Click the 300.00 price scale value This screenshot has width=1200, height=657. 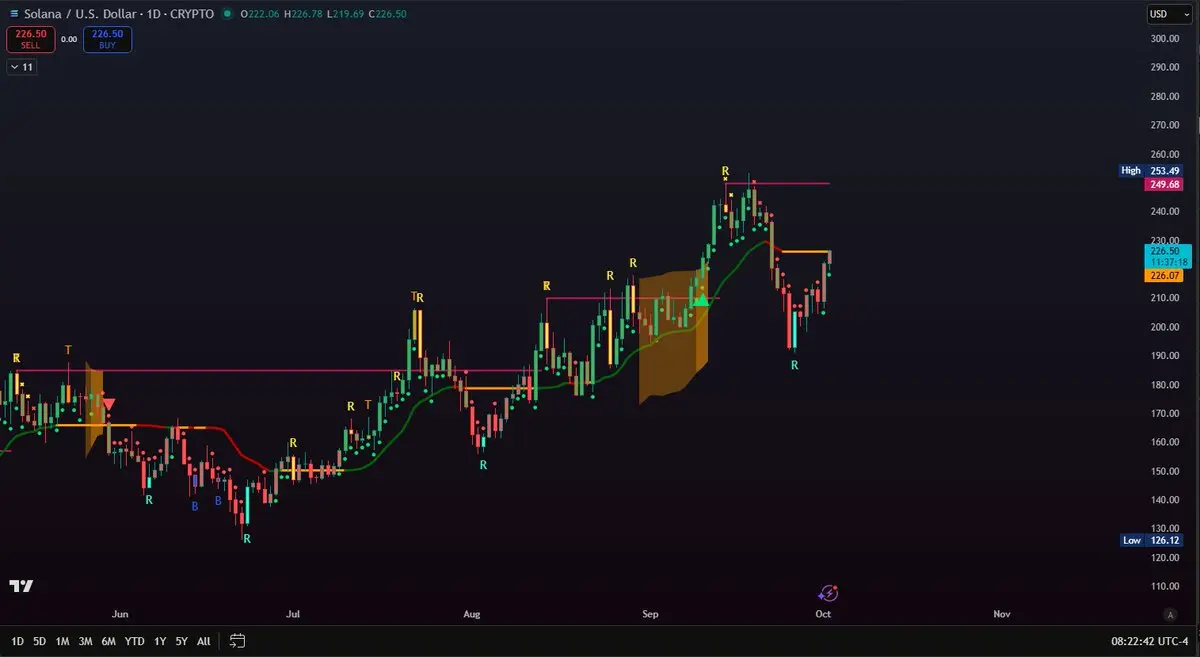pyautogui.click(x=1165, y=39)
